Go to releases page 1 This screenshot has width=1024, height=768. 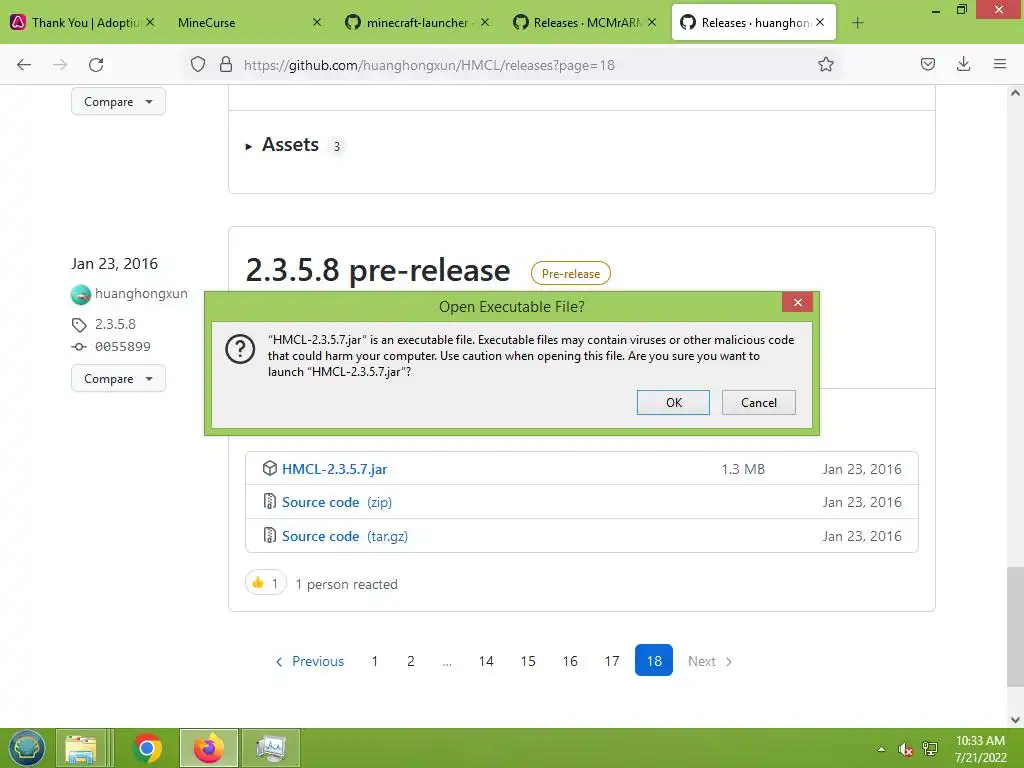[375, 661]
